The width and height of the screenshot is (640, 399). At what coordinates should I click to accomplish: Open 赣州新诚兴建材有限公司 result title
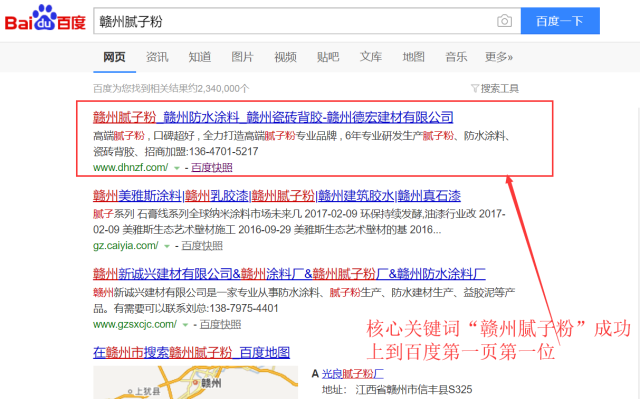point(289,274)
